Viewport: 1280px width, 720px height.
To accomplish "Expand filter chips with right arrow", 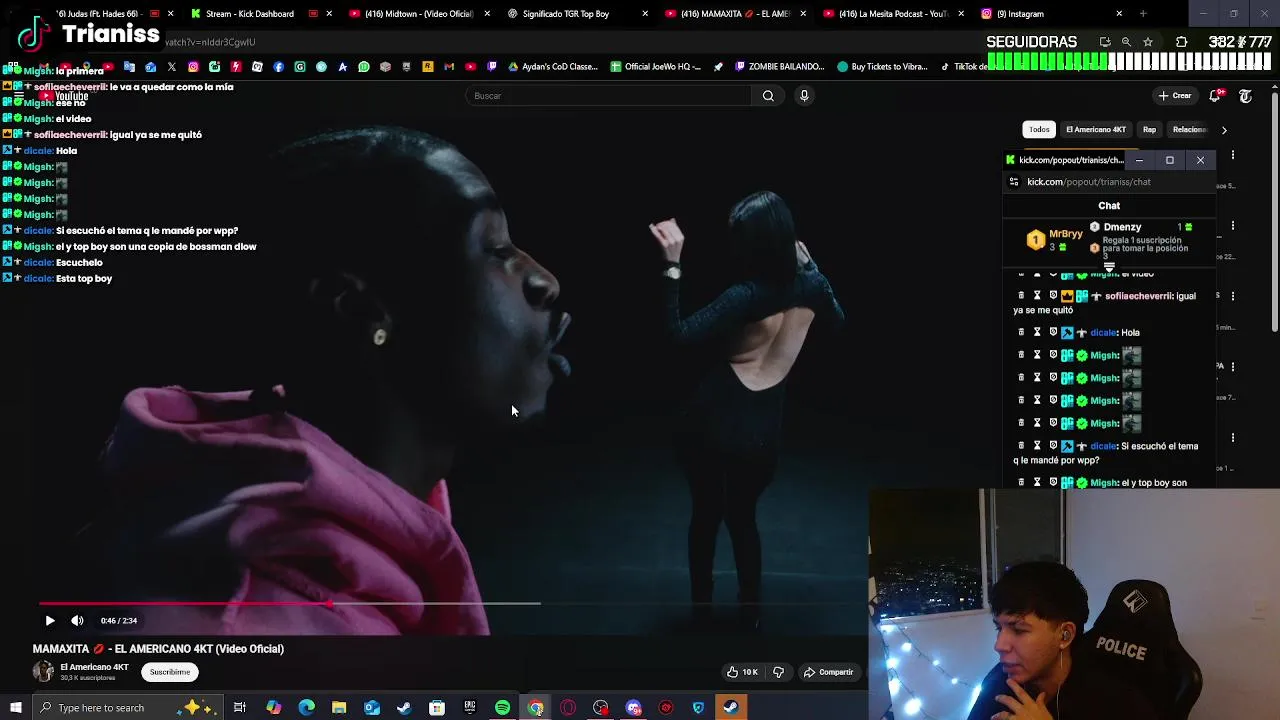I will [1224, 130].
